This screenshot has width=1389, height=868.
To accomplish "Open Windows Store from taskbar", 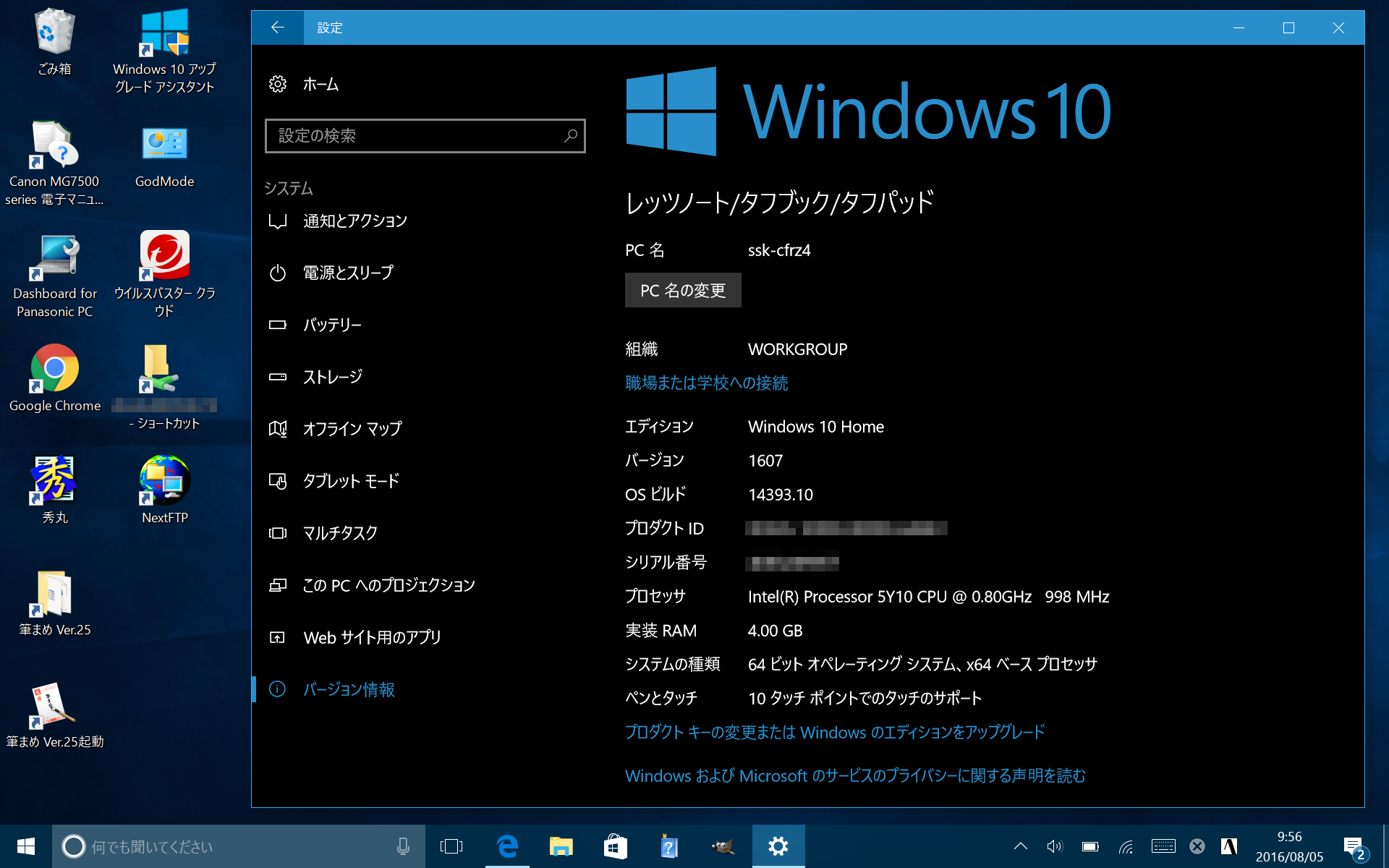I will pos(616,846).
